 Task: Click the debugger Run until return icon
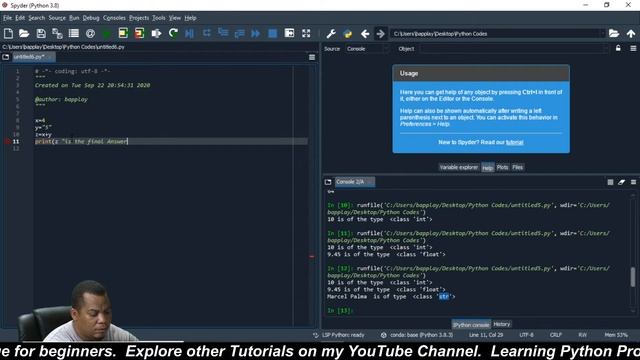239,33
